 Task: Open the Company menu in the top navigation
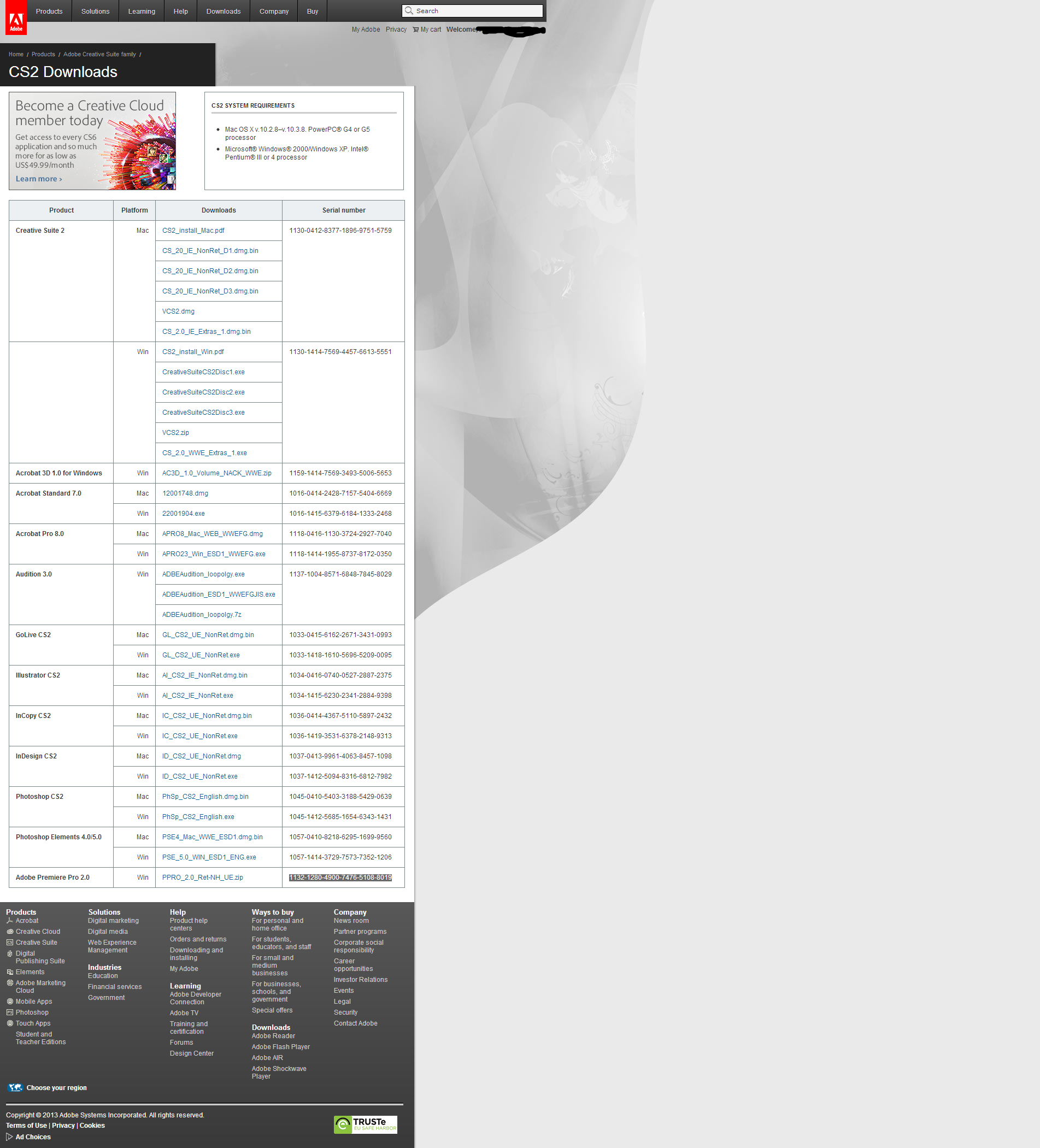pyautogui.click(x=274, y=11)
